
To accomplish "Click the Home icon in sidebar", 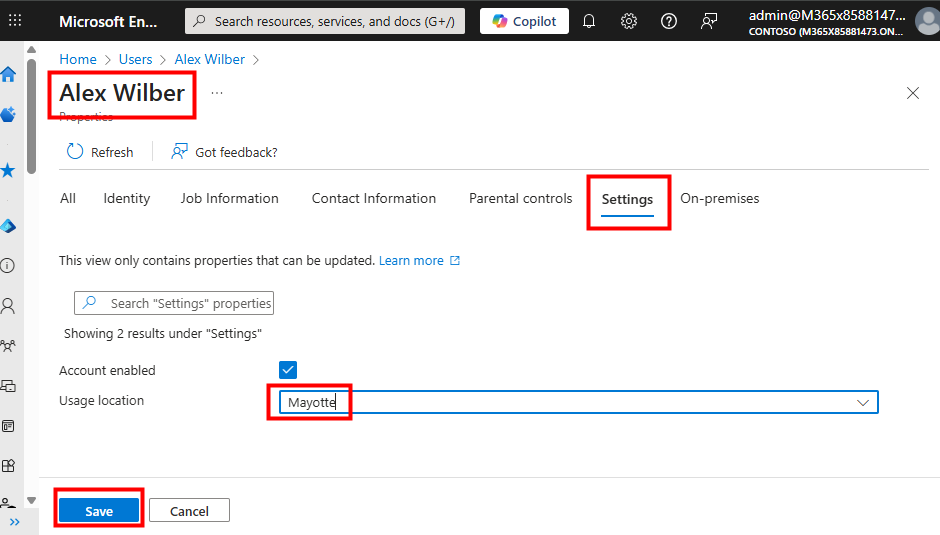I will (8, 74).
